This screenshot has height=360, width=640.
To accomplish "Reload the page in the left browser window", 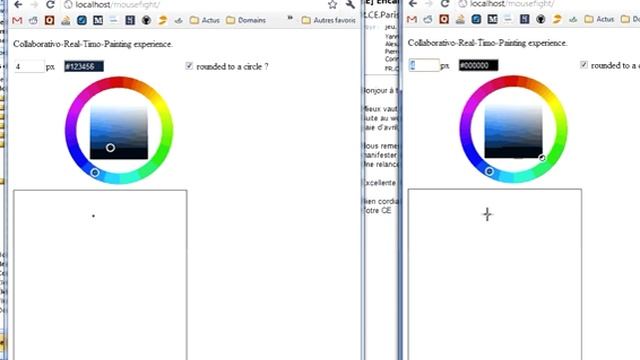I will tap(50, 5).
